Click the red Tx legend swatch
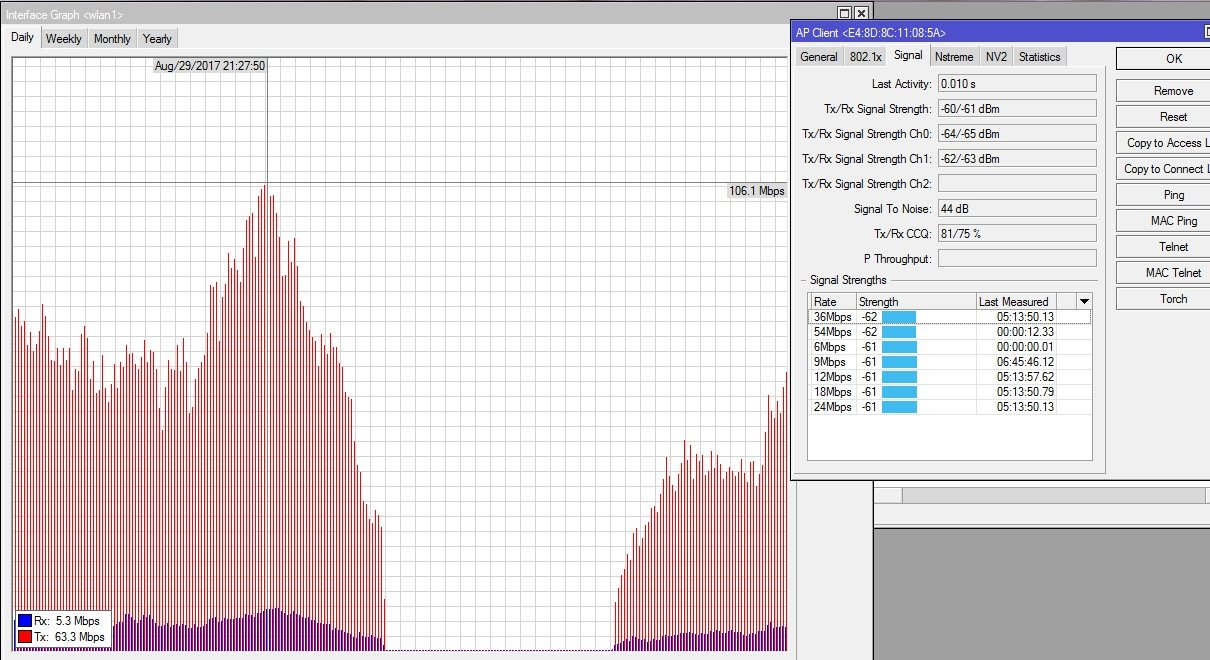 25,637
